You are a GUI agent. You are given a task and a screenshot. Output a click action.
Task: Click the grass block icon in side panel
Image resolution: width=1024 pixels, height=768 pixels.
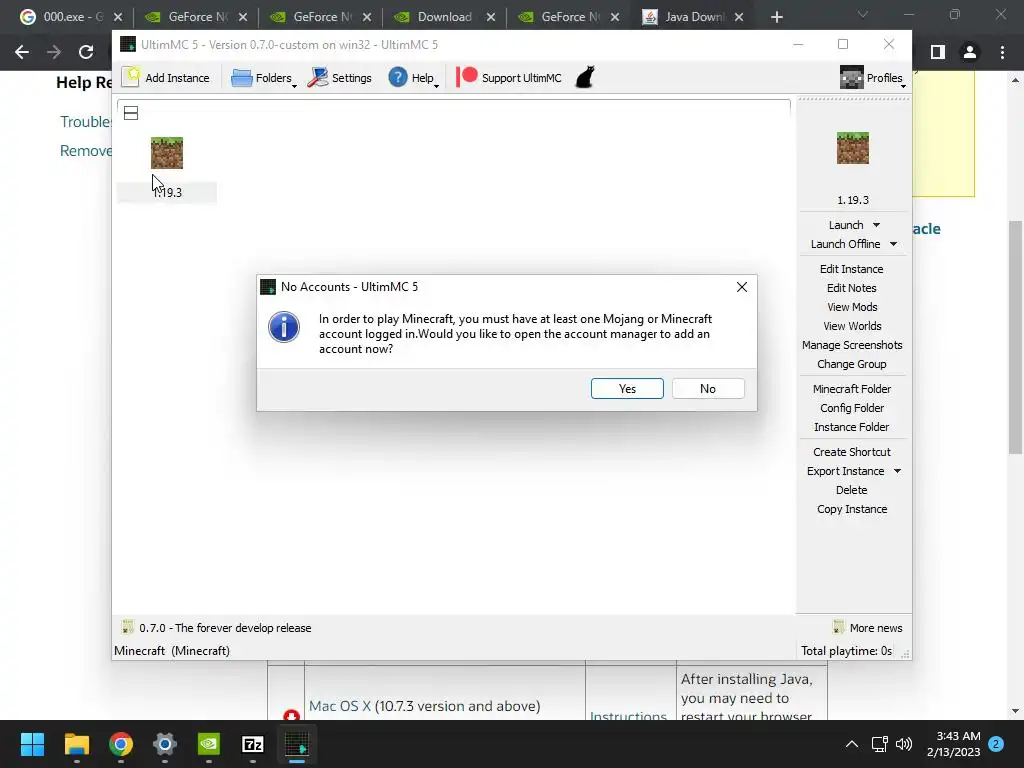(x=853, y=148)
